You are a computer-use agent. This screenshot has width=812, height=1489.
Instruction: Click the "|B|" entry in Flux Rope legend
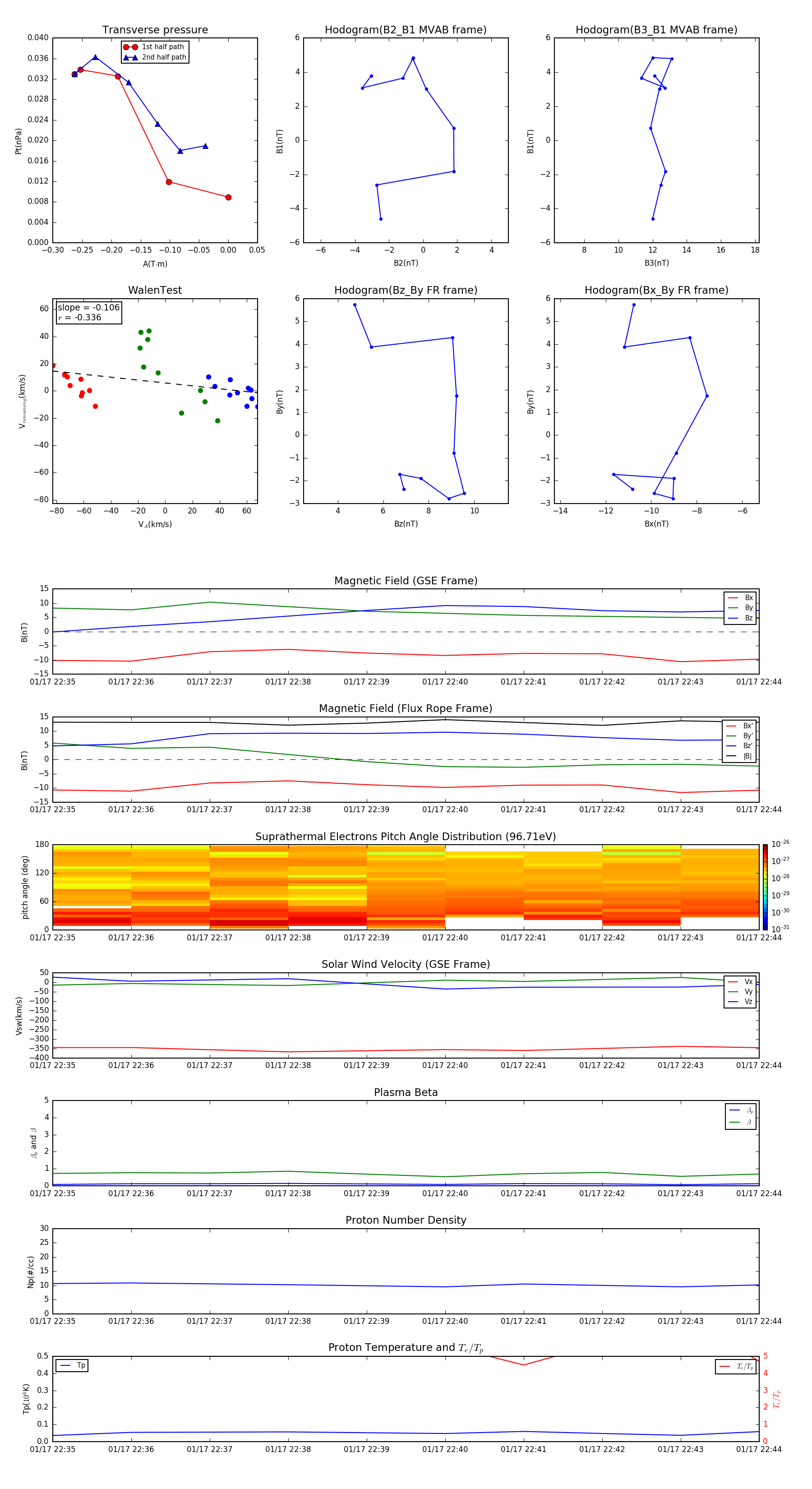tap(740, 756)
